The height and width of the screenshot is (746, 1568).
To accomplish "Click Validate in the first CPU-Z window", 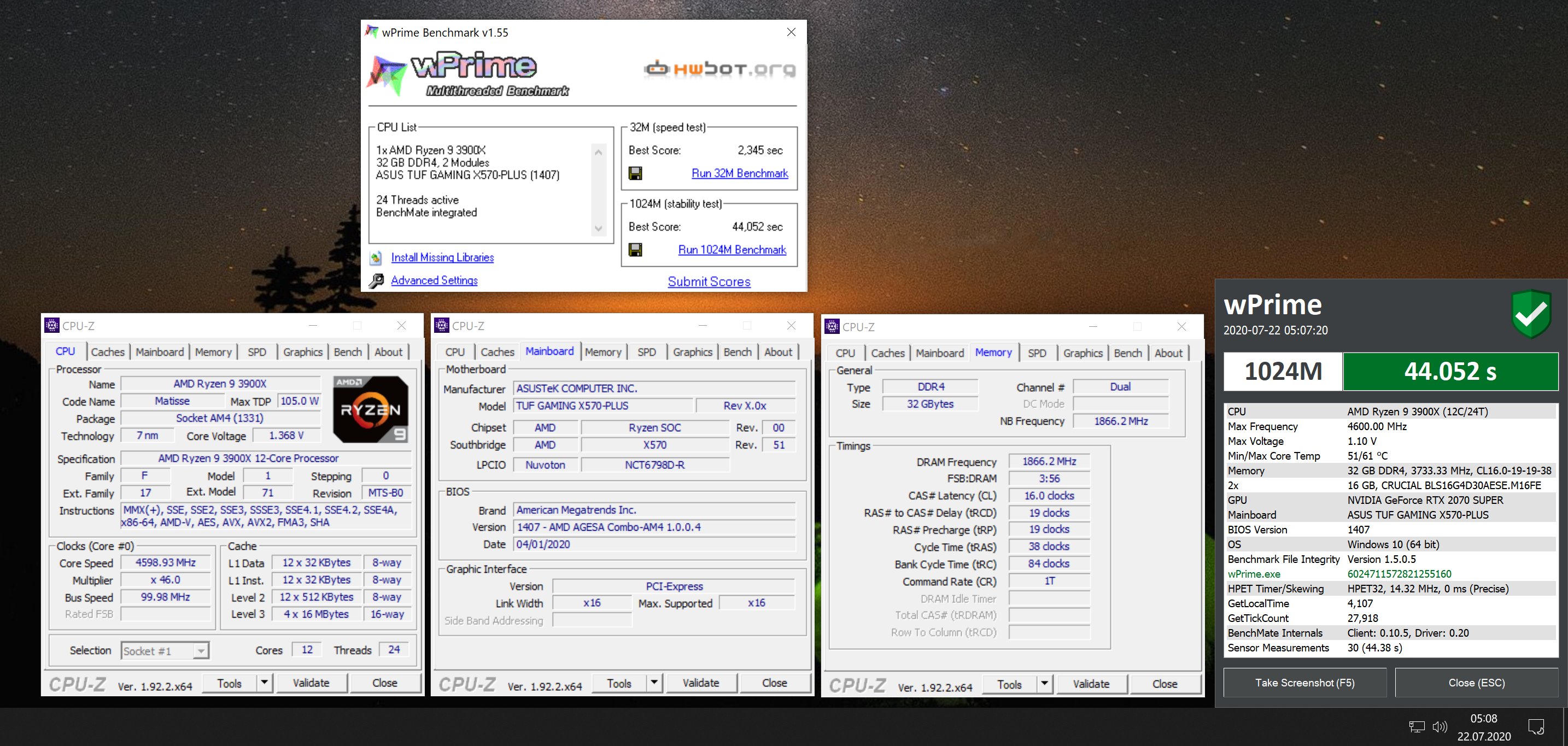I will pyautogui.click(x=311, y=683).
